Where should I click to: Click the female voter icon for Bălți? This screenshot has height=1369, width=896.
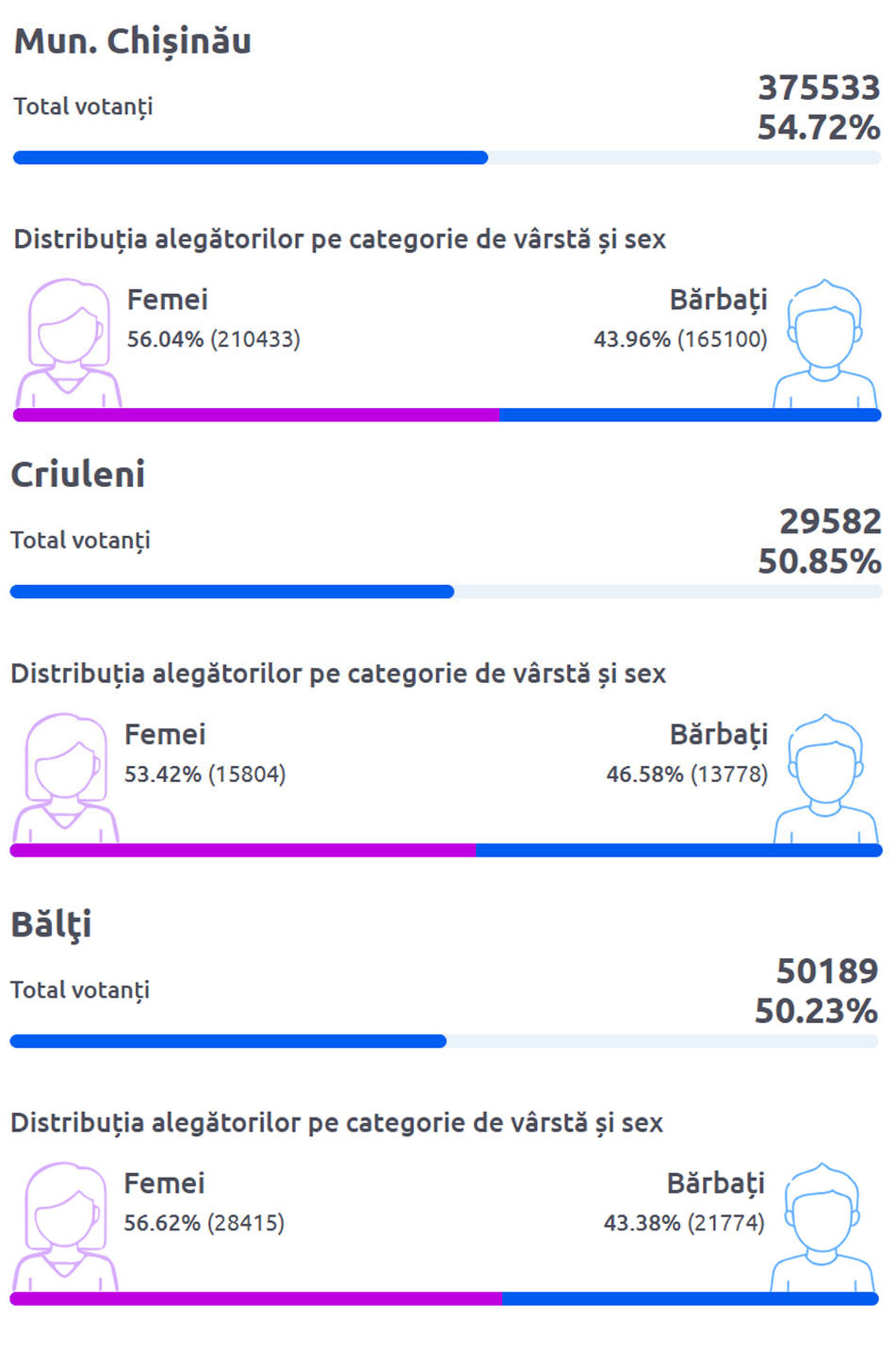(x=64, y=1226)
